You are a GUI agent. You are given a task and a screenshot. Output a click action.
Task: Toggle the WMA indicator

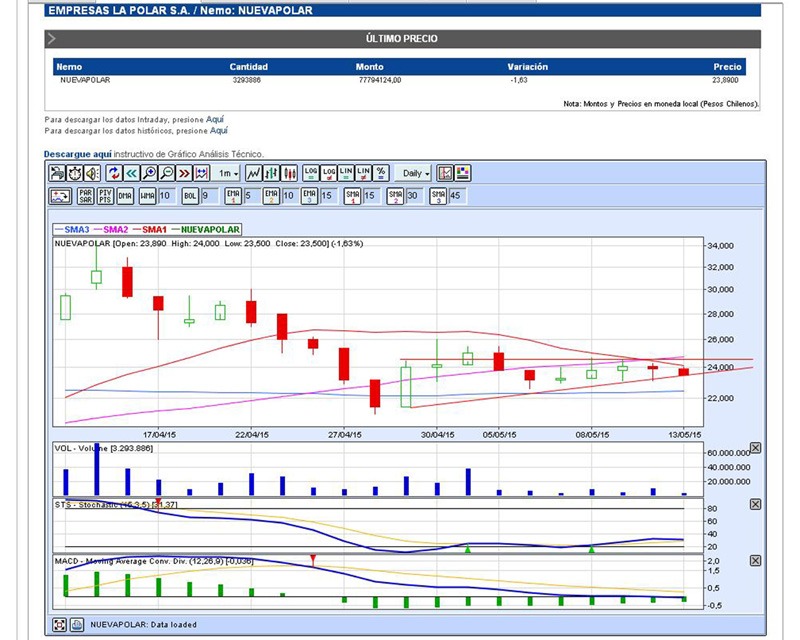click(147, 196)
